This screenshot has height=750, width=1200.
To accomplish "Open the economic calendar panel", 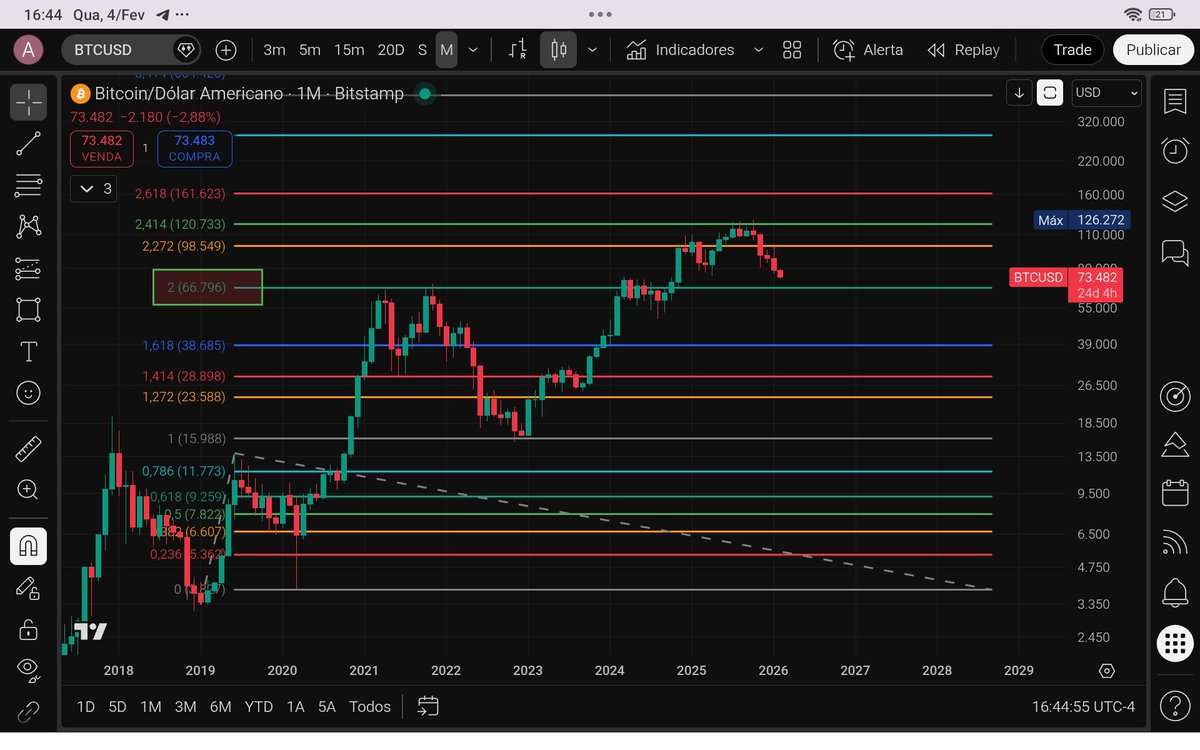I will tap(1175, 493).
